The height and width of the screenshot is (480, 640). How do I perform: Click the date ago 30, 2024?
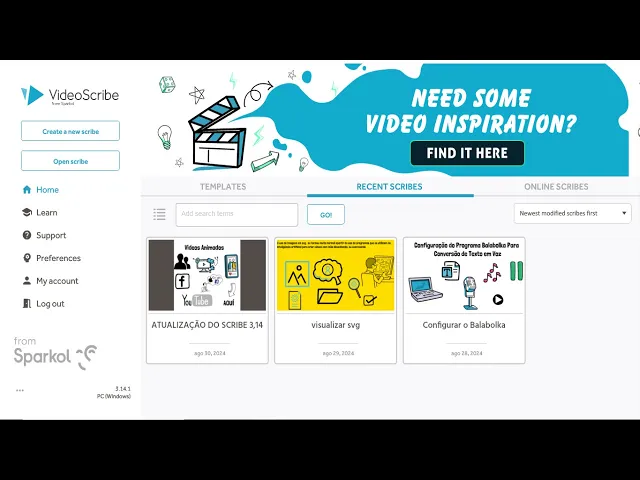209,353
